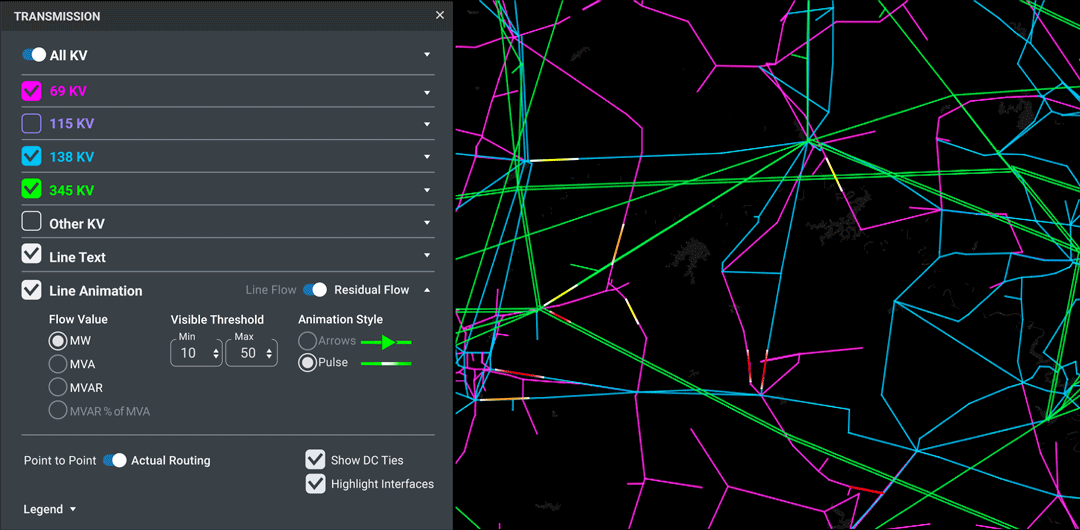Image resolution: width=1080 pixels, height=530 pixels.
Task: Click the Min threshold input field
Action: pyautogui.click(x=188, y=353)
